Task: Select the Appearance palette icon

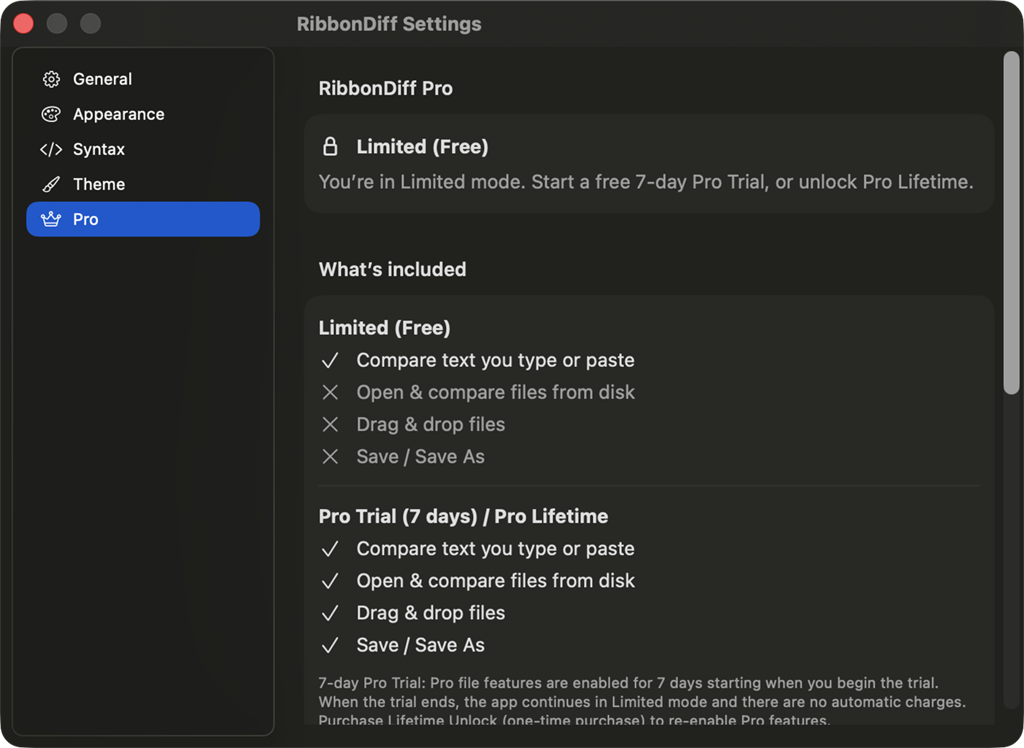Action: (x=49, y=114)
